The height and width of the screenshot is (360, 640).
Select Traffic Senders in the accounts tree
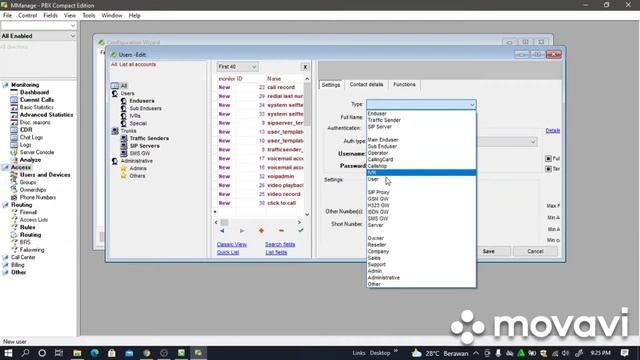coord(149,138)
